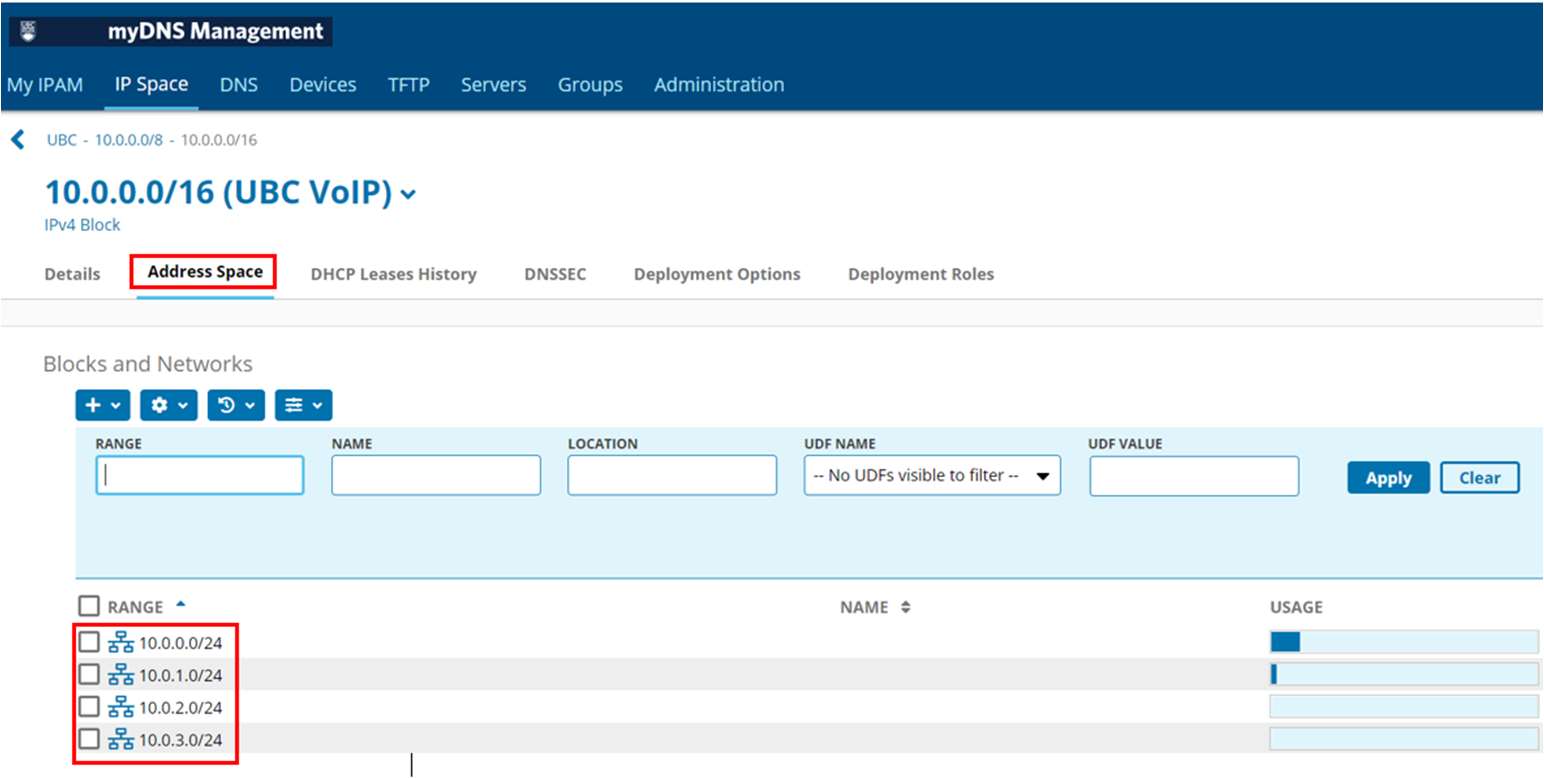Image resolution: width=1544 pixels, height=778 pixels.
Task: Click the back arrow beside the UBC breadcrumb
Action: coord(17,139)
